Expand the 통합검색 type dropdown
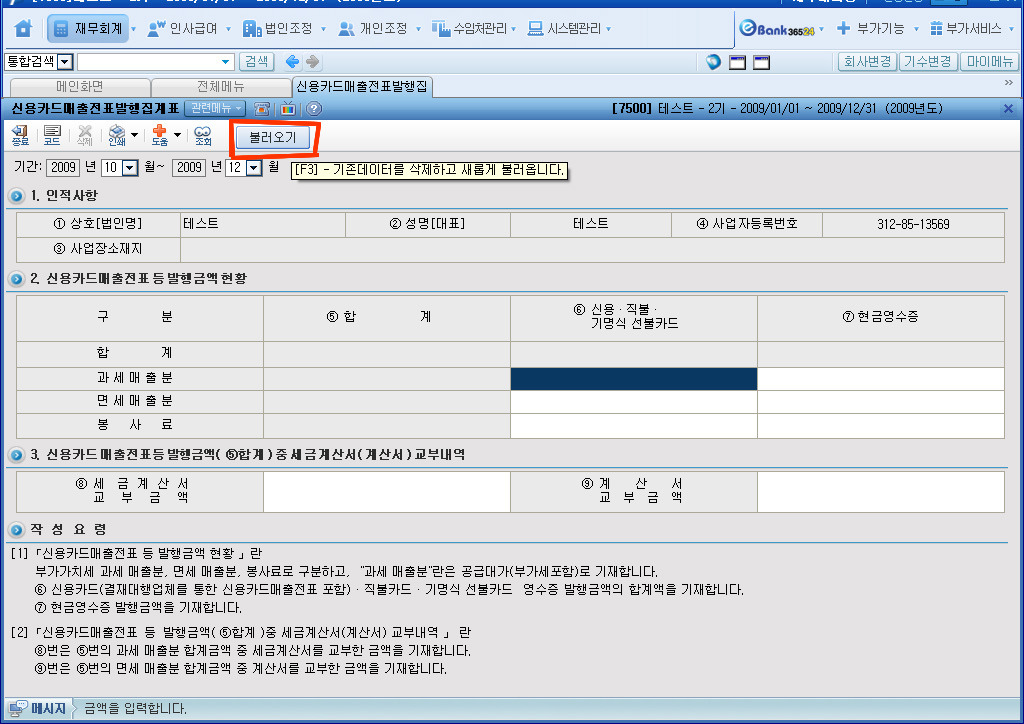 point(65,62)
